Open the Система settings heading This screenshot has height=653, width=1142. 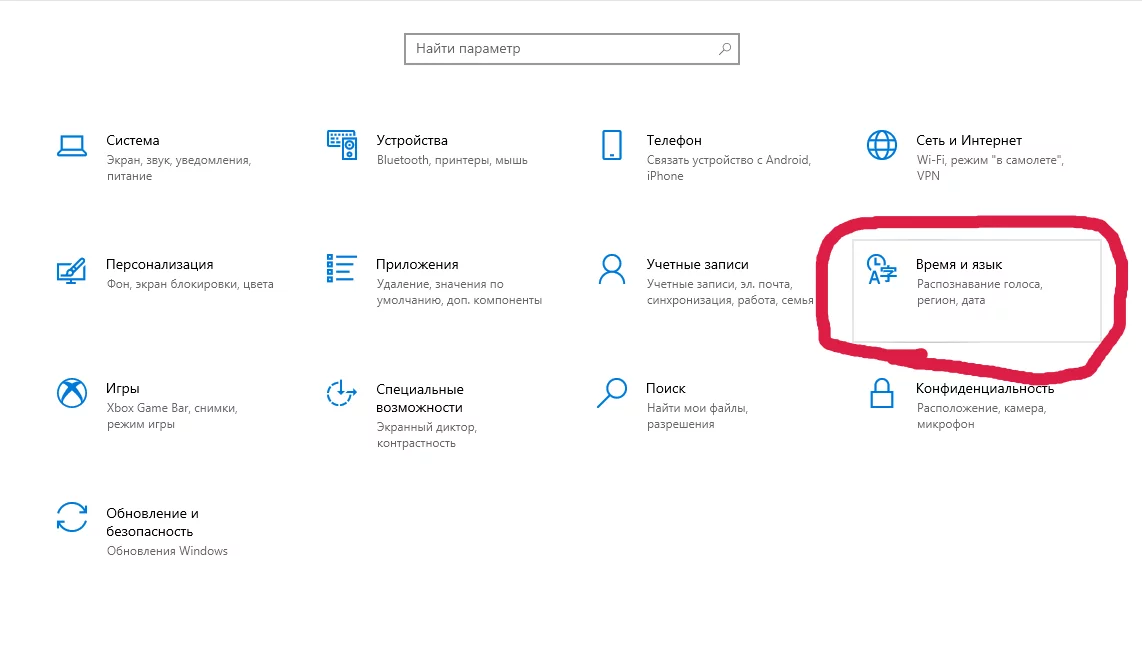coord(133,140)
